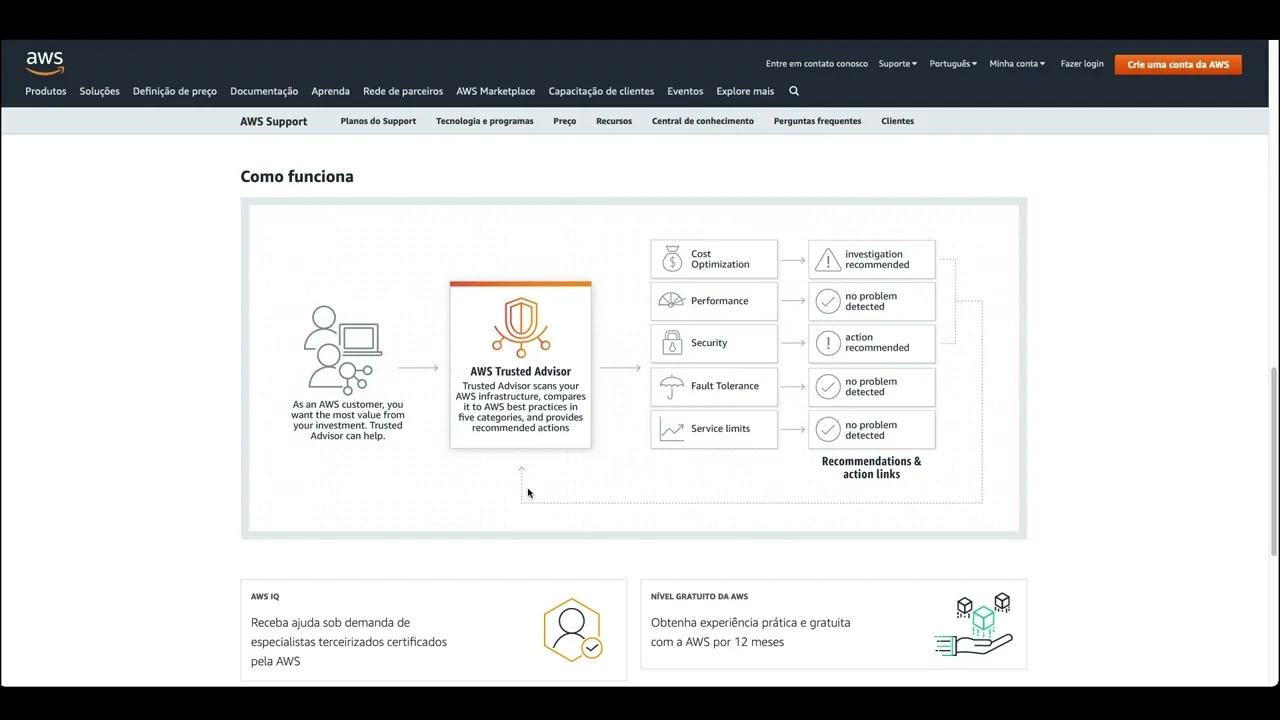This screenshot has height=720, width=1280.
Task: Click the AWS Trusted Advisor title text
Action: point(521,371)
